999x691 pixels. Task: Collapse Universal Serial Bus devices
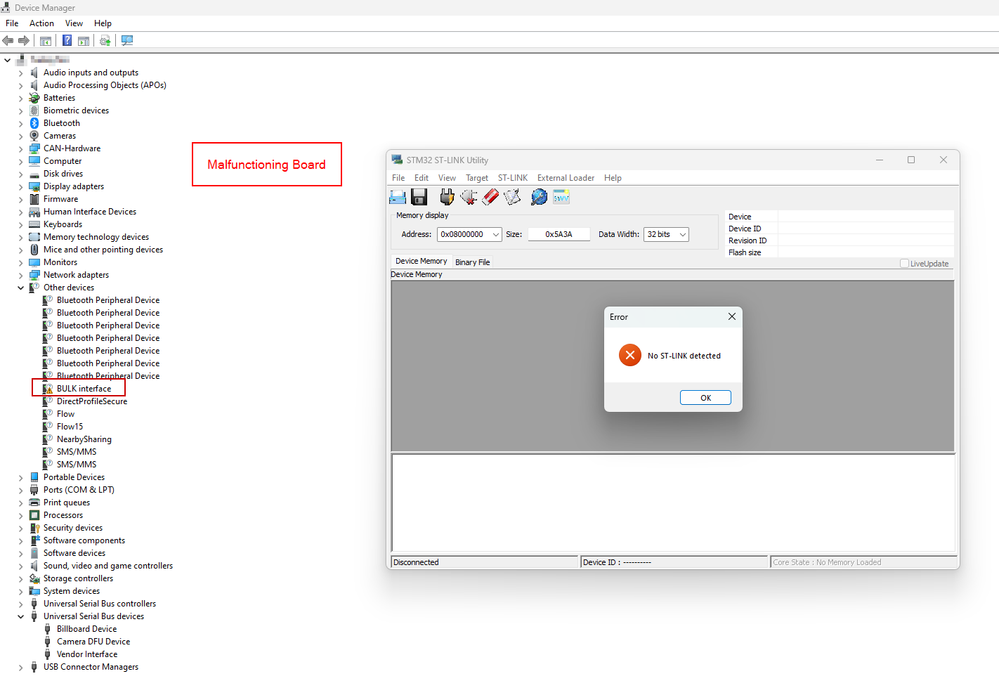(20, 616)
